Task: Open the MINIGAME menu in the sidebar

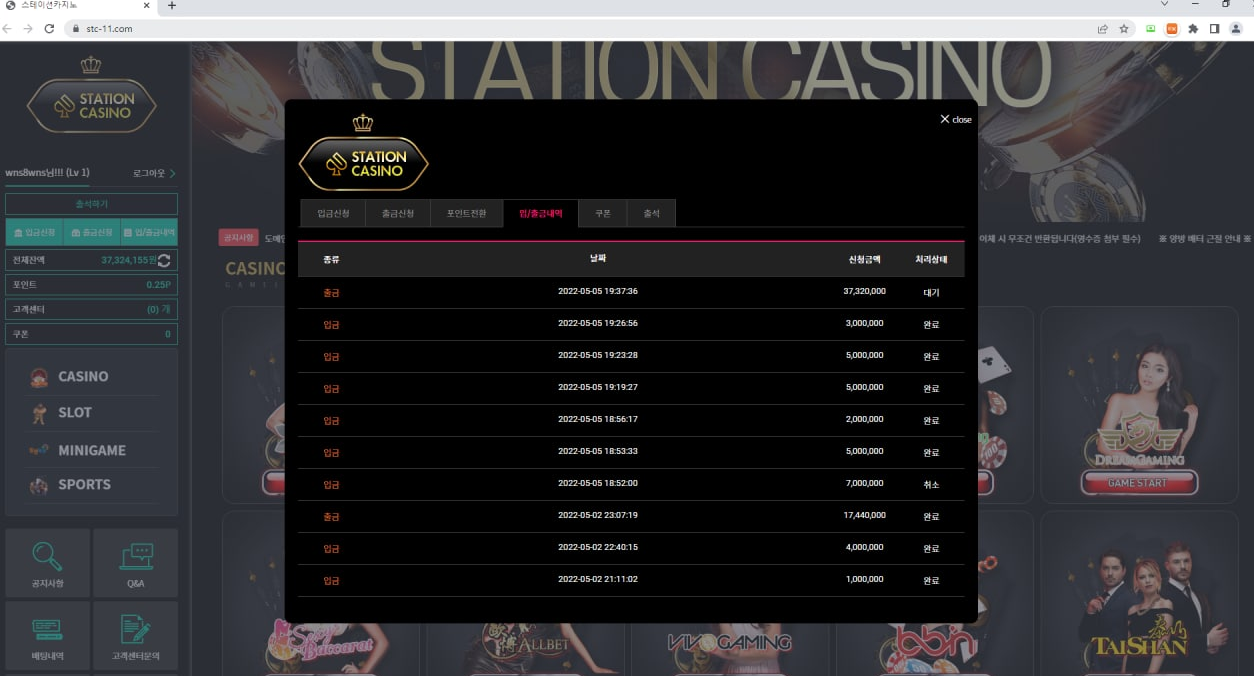Action: [x=92, y=450]
